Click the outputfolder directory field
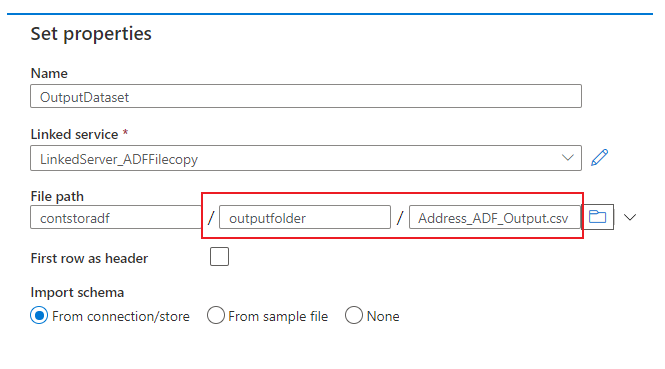This screenshot has width=665, height=369. tap(305, 218)
